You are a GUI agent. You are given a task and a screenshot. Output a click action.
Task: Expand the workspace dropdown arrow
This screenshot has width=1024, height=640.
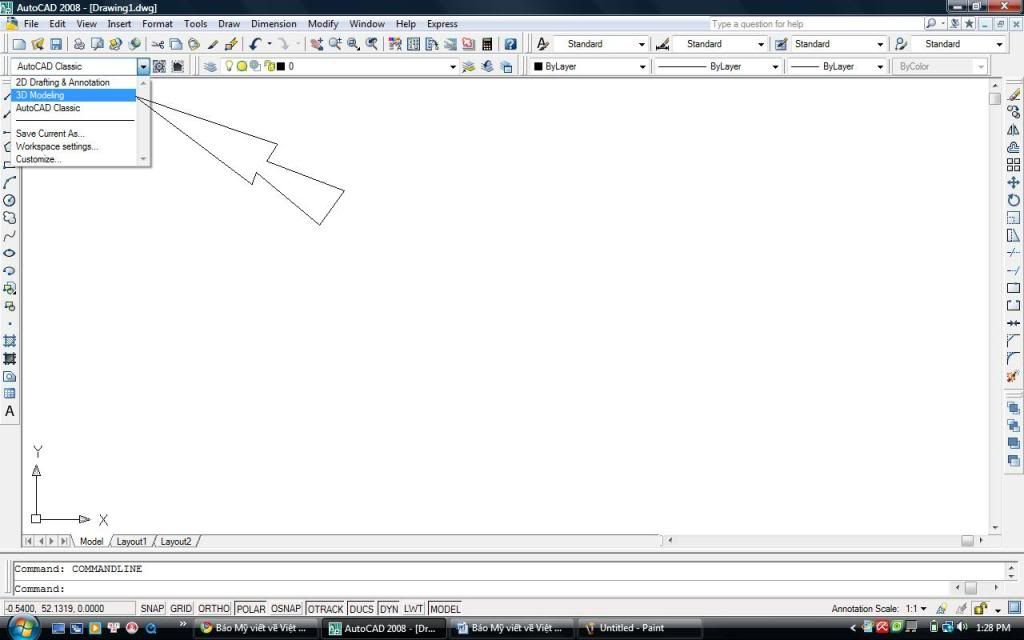(143, 66)
